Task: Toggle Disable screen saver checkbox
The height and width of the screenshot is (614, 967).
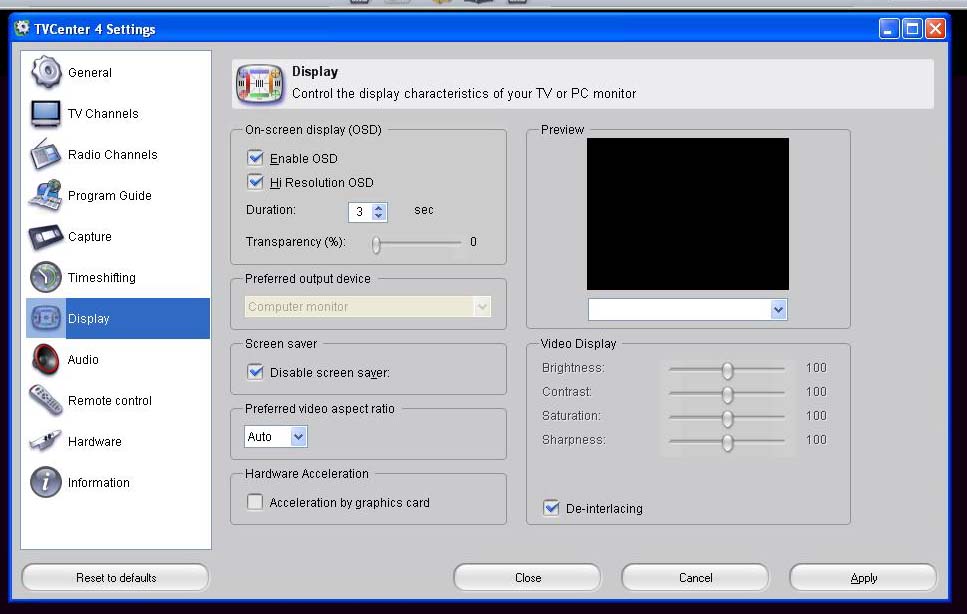Action: pyautogui.click(x=255, y=372)
